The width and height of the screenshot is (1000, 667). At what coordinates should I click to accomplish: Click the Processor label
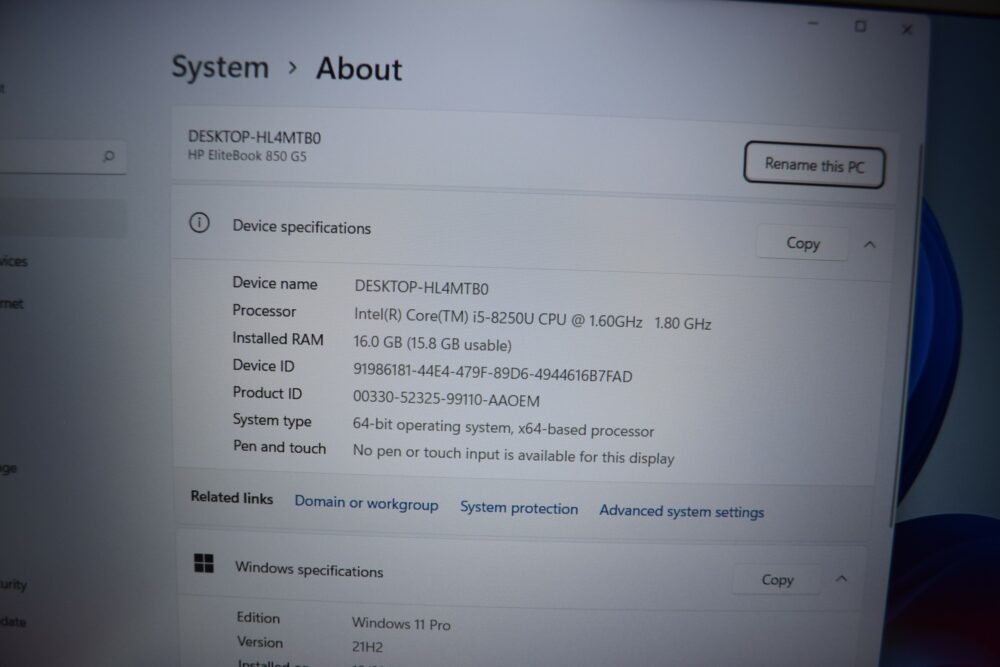point(264,311)
